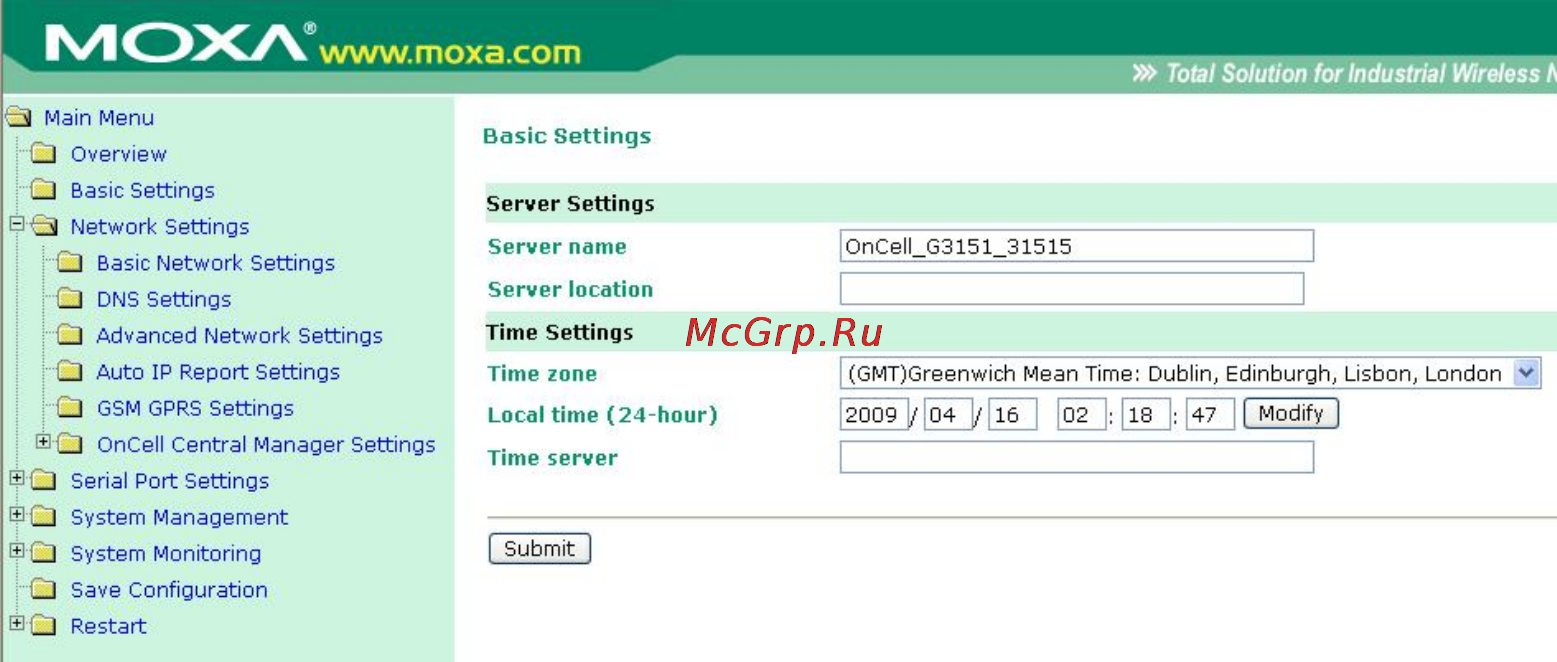Click the seconds field showing 47
Viewport: 1557px width, 662px height.
[1211, 415]
